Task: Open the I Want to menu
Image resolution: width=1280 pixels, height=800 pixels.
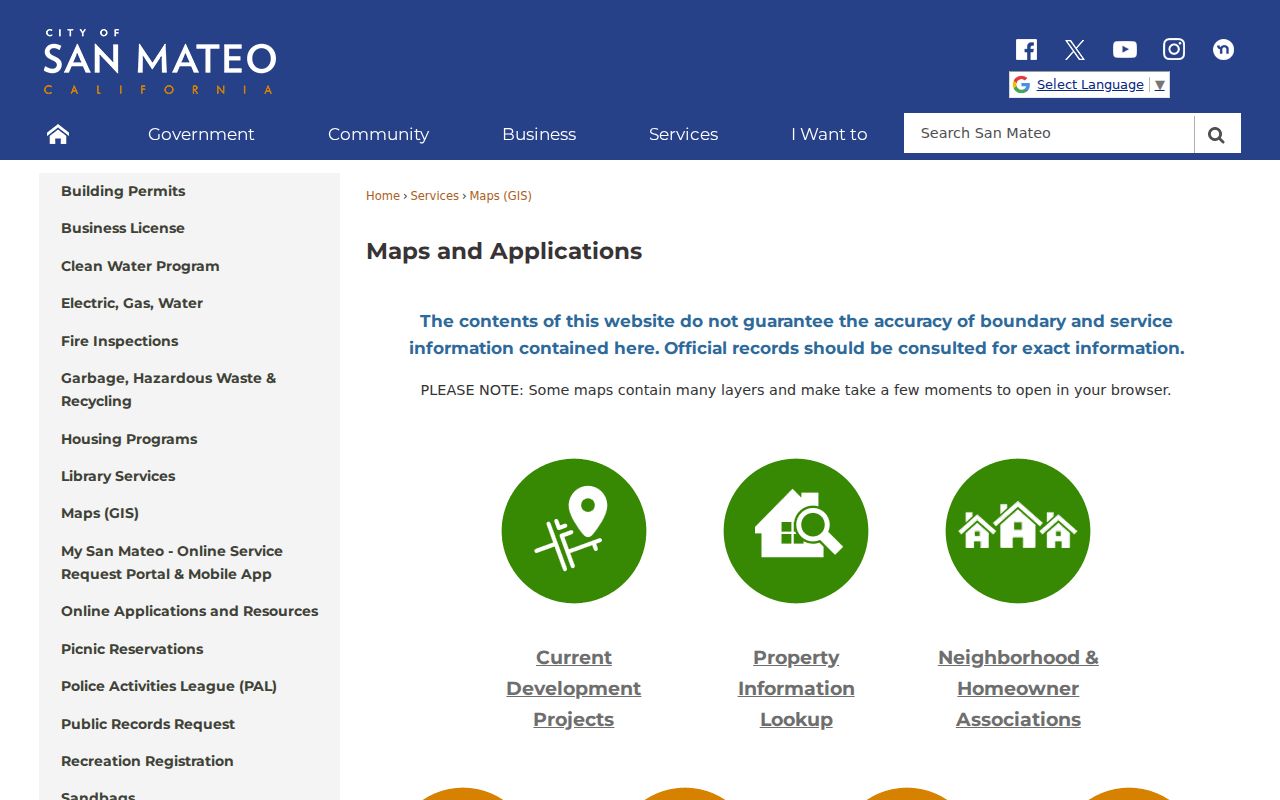Action: (x=829, y=134)
